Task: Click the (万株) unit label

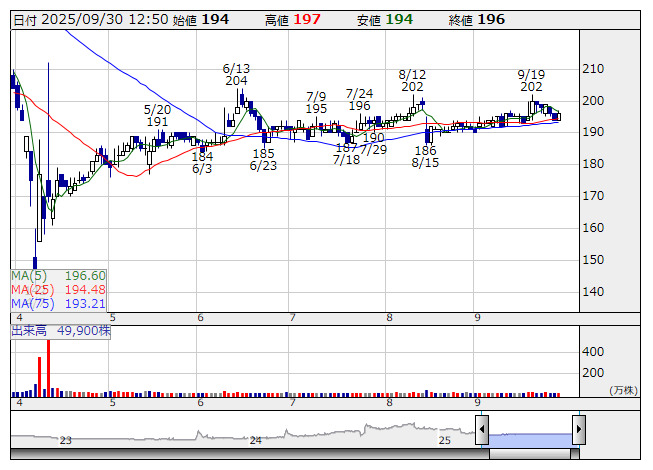Action: click(623, 390)
